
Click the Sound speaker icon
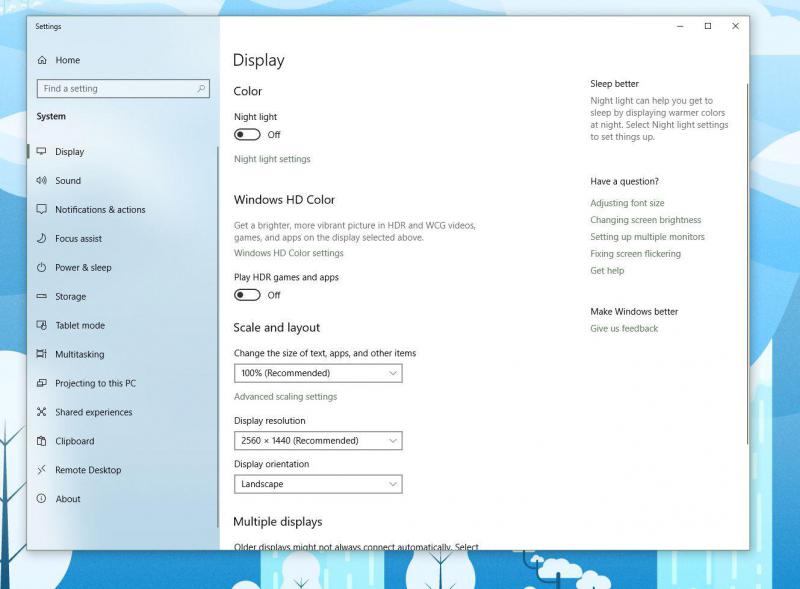tap(42, 181)
